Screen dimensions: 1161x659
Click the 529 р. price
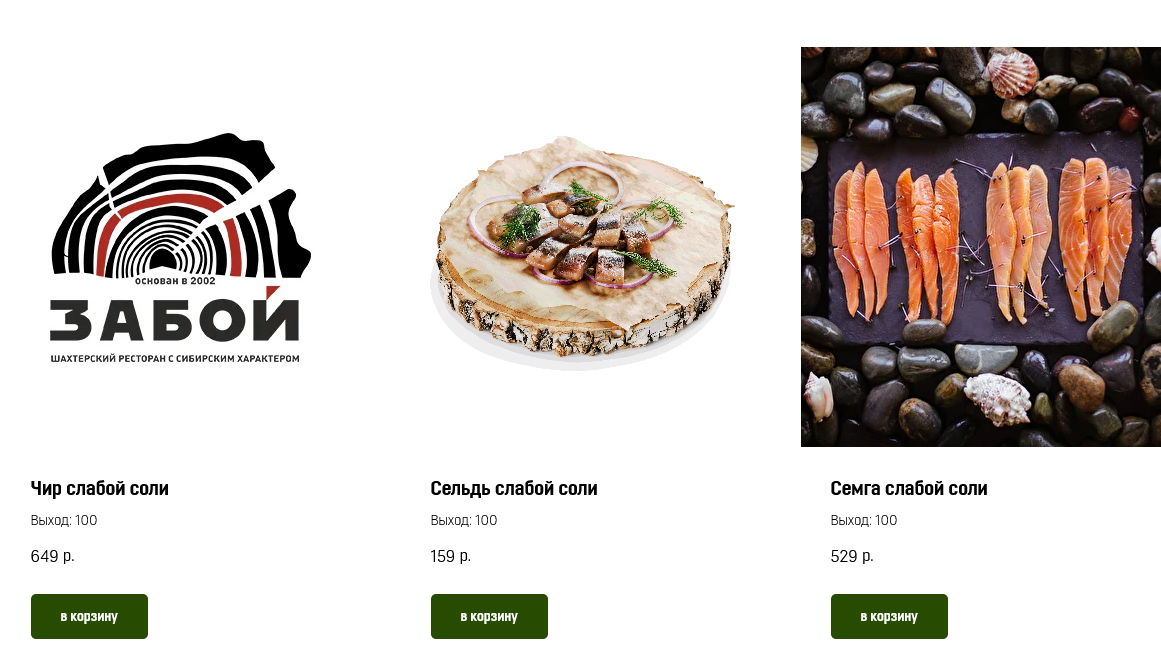851,556
